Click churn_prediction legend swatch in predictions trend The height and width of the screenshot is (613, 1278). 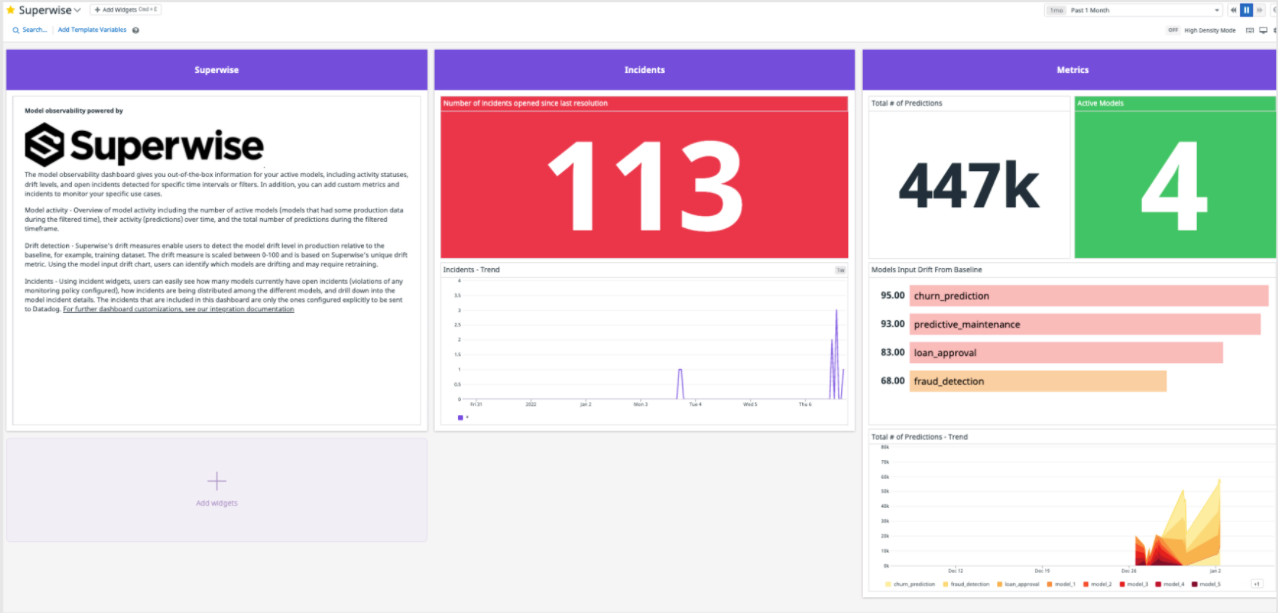tap(887, 584)
